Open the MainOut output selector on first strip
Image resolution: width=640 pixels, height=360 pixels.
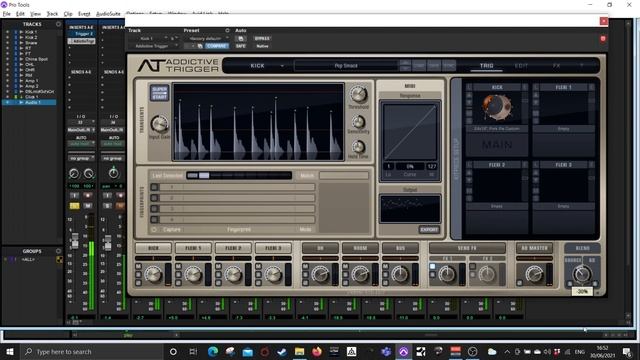(81, 130)
